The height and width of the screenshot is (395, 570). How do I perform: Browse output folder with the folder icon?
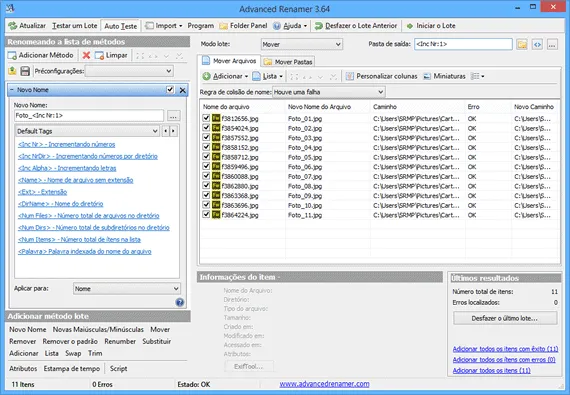(522, 44)
